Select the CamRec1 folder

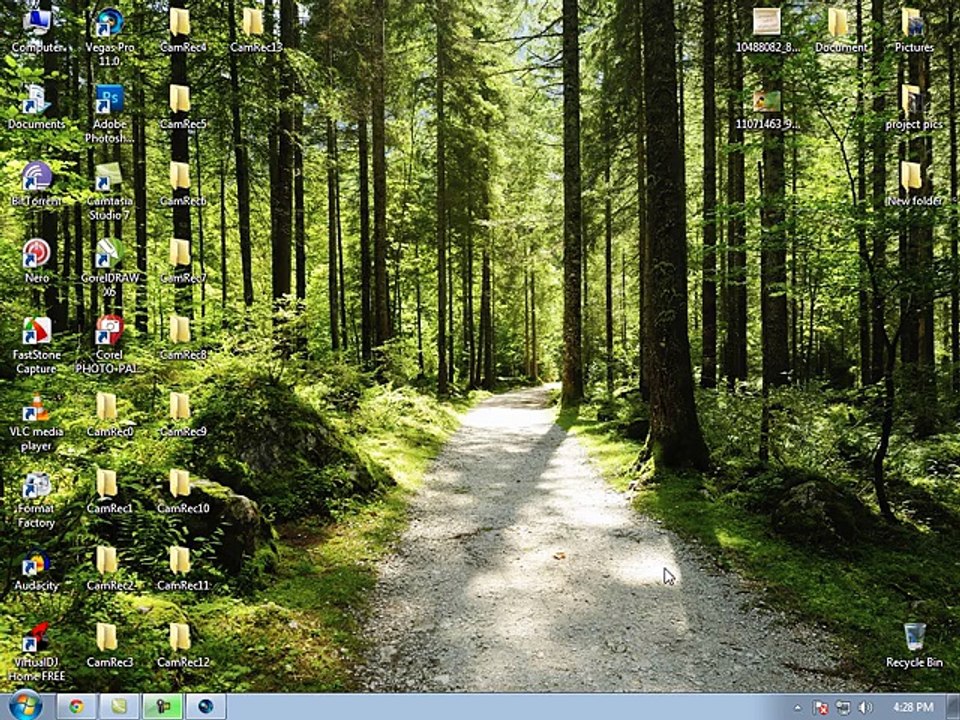pyautogui.click(x=110, y=492)
